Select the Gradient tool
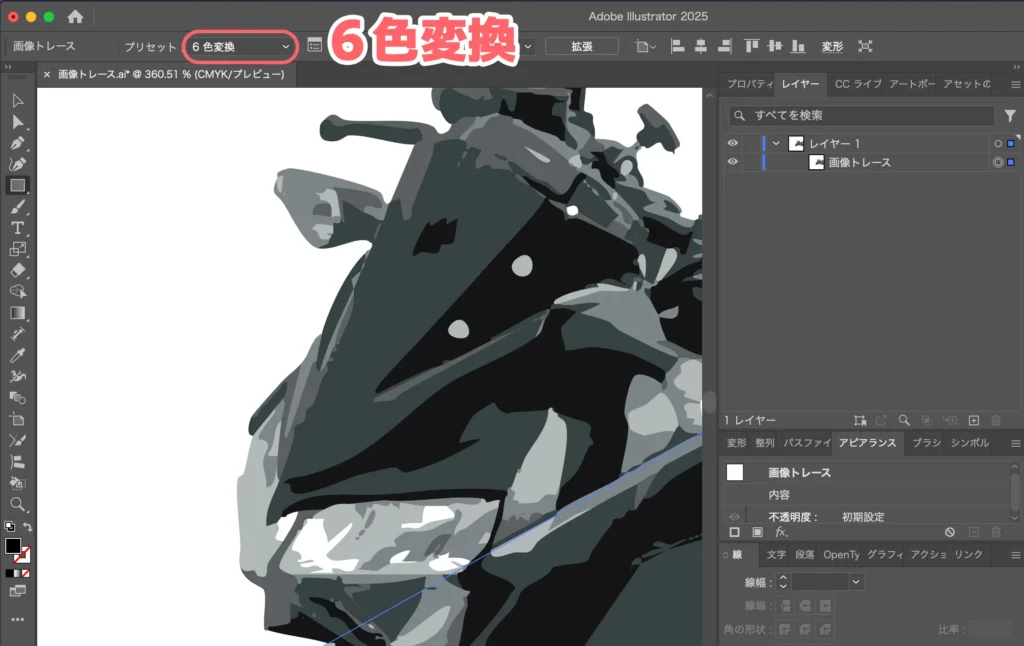The width and height of the screenshot is (1024, 646). [x=16, y=313]
